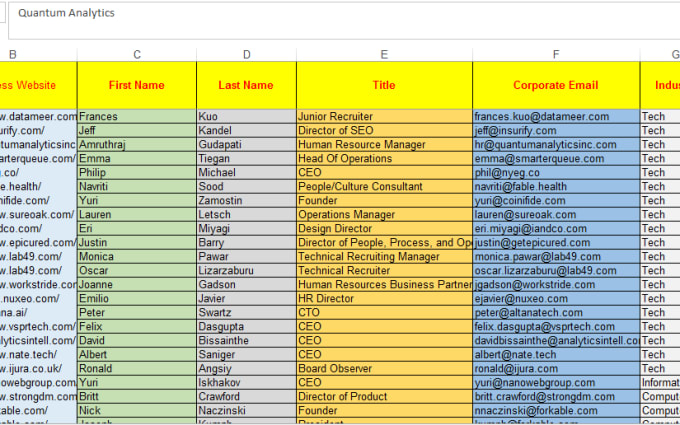Select the hr@quantumanalyticsinc.com cell

pos(556,144)
